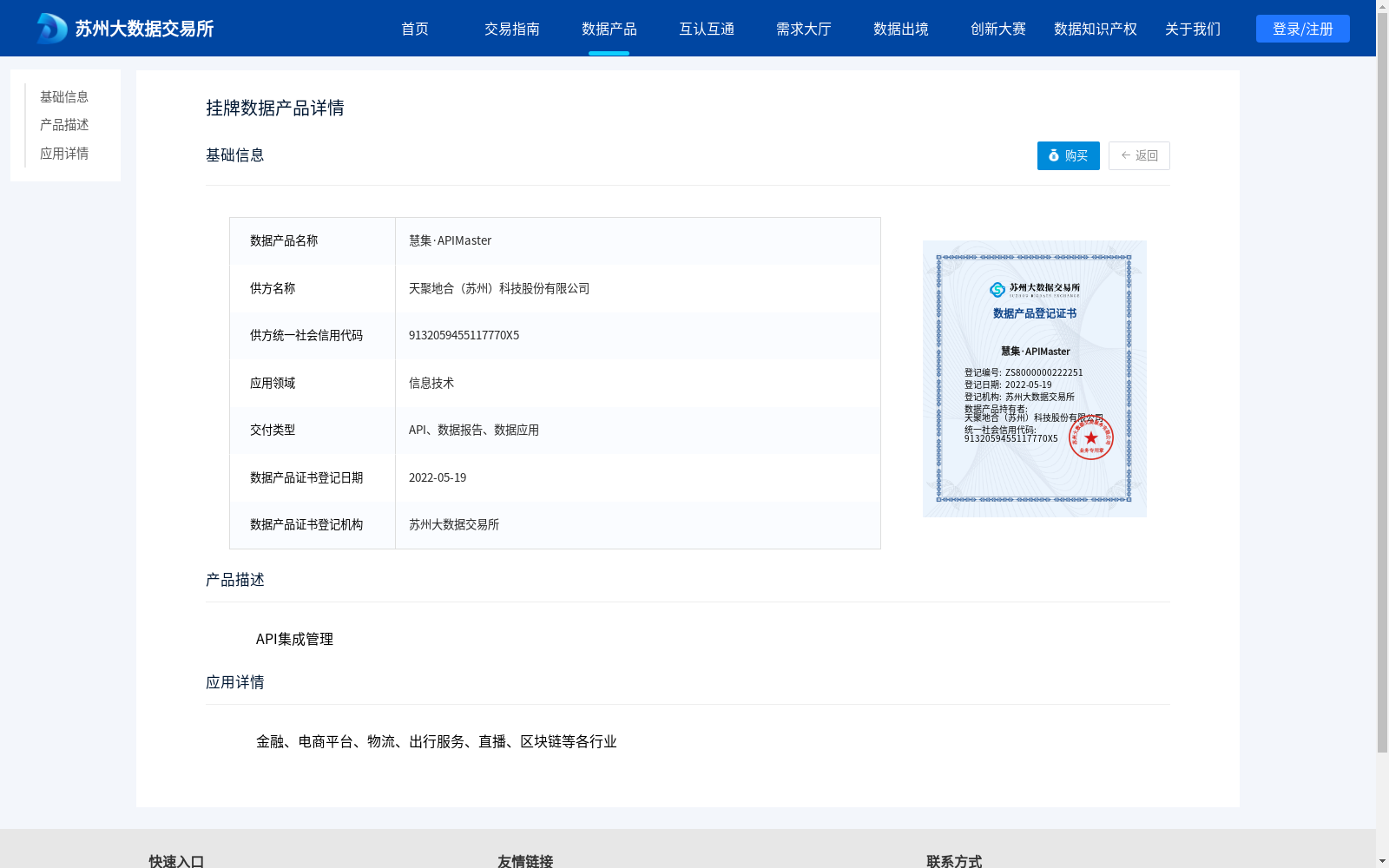Open the 交易指南 menu item
Screen dimensions: 1389x868
512,29
